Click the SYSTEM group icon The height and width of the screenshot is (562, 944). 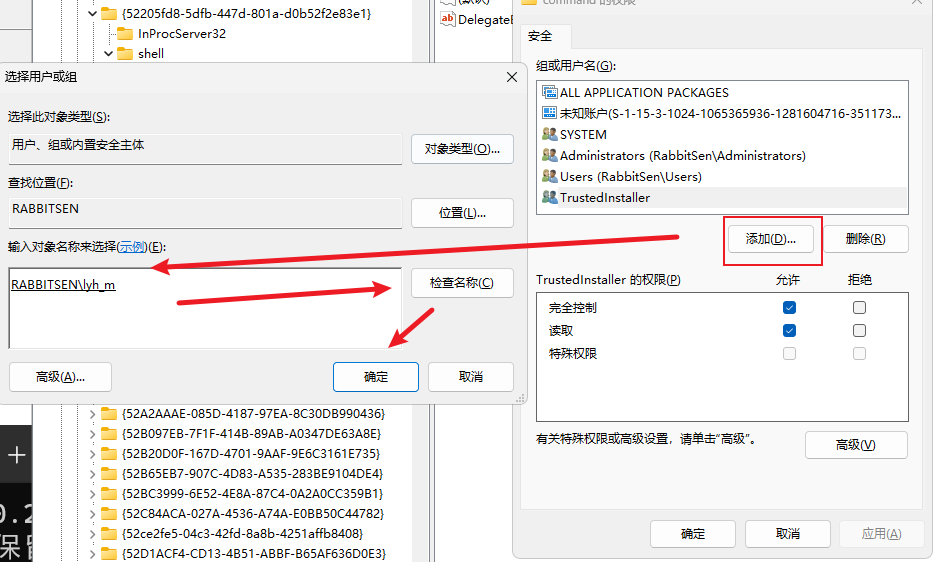click(549, 134)
